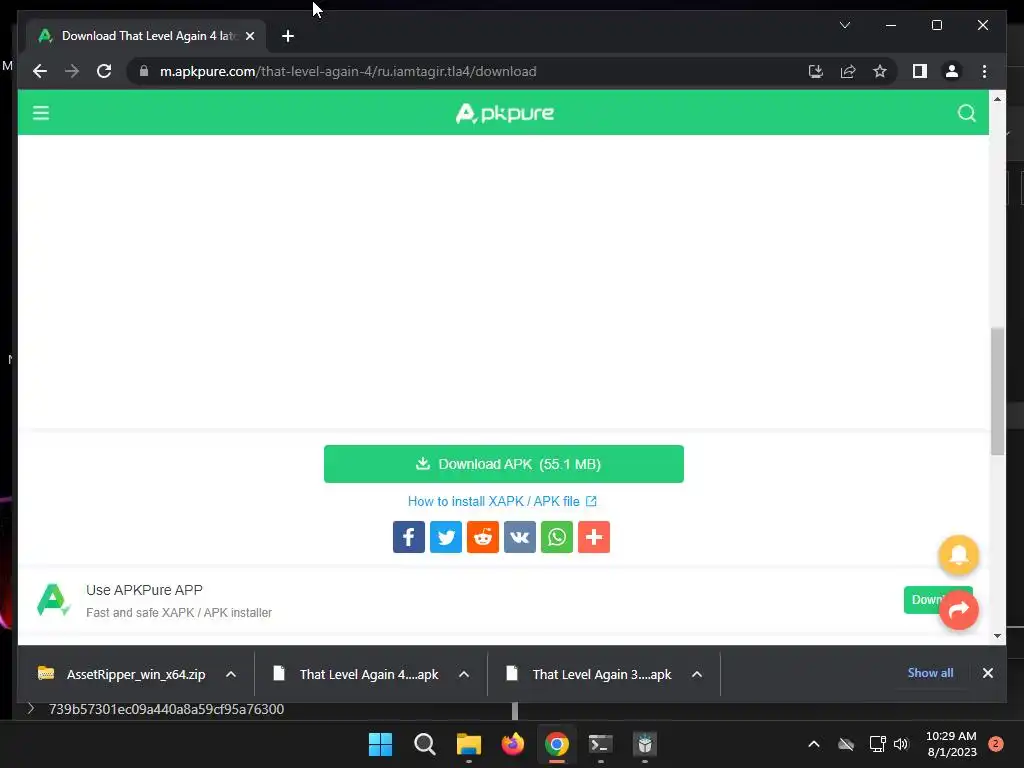Expand options for That Level Again 4 apk
This screenshot has height=768, width=1024.
464,674
